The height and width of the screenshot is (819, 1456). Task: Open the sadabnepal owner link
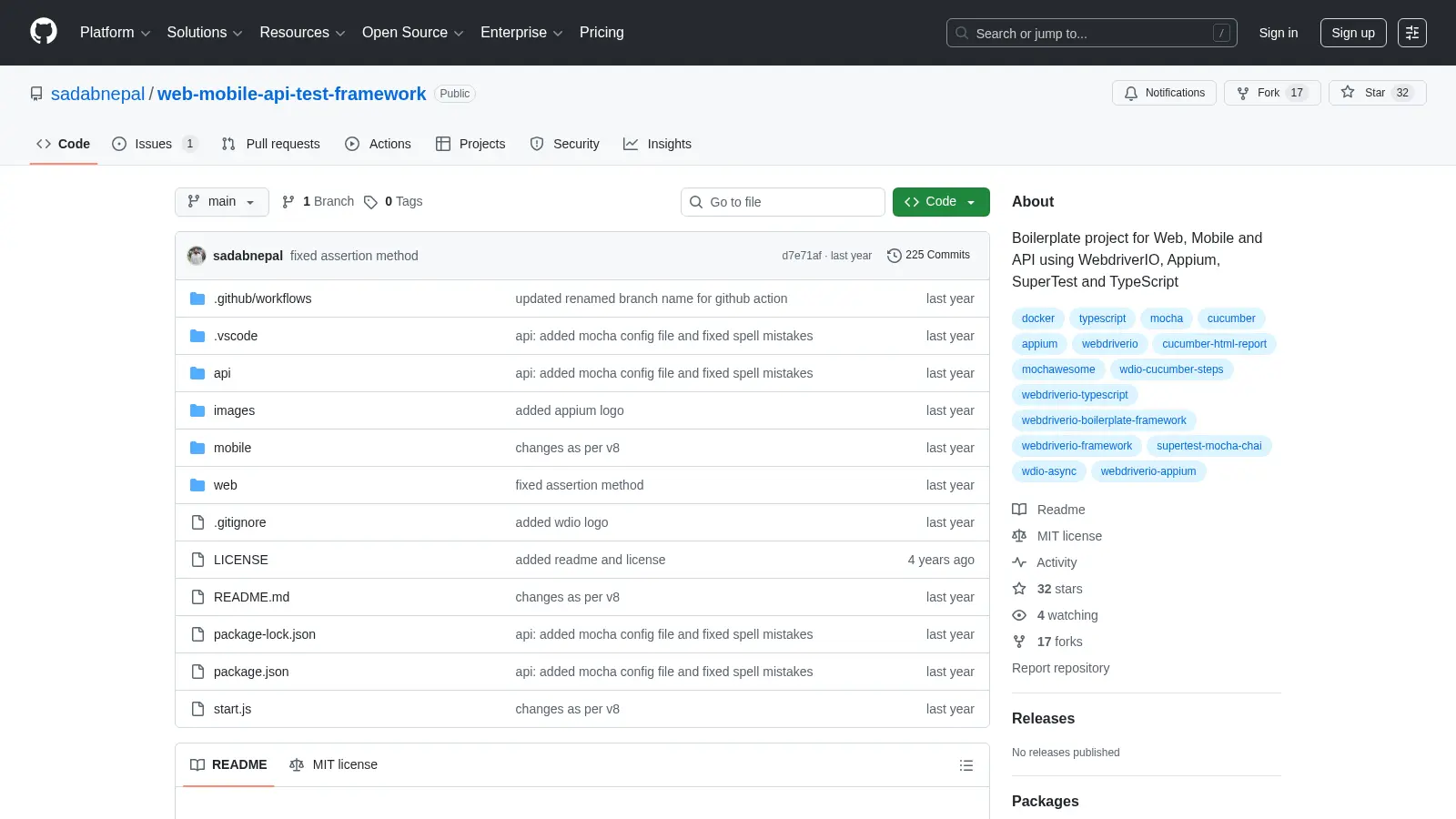tap(97, 94)
